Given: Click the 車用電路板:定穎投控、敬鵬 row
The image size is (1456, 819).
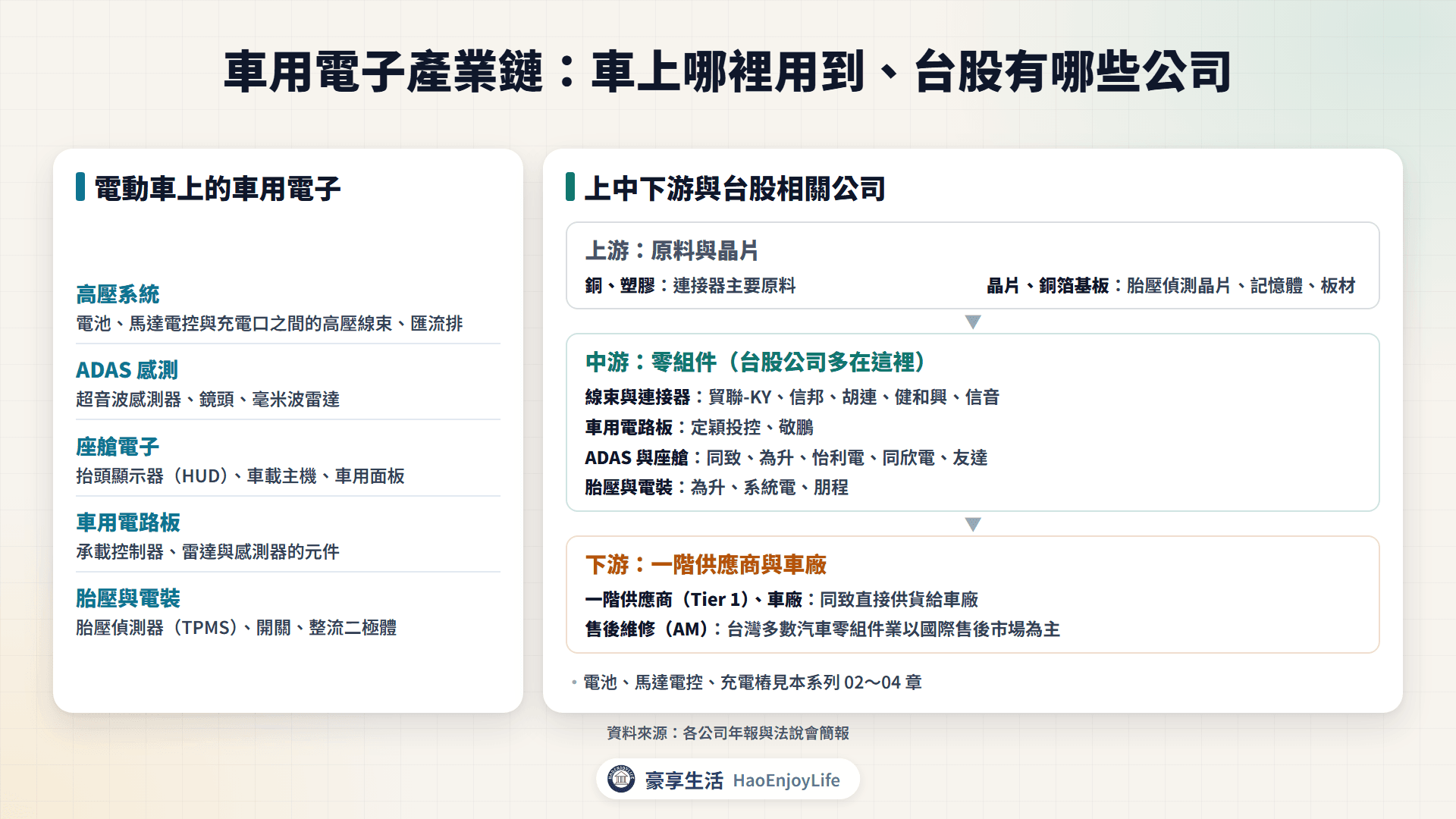Looking at the screenshot, I should [699, 428].
